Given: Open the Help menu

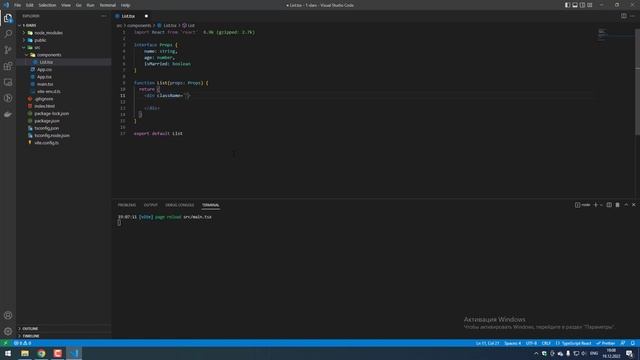Looking at the screenshot, I should pyautogui.click(x=125, y=5).
